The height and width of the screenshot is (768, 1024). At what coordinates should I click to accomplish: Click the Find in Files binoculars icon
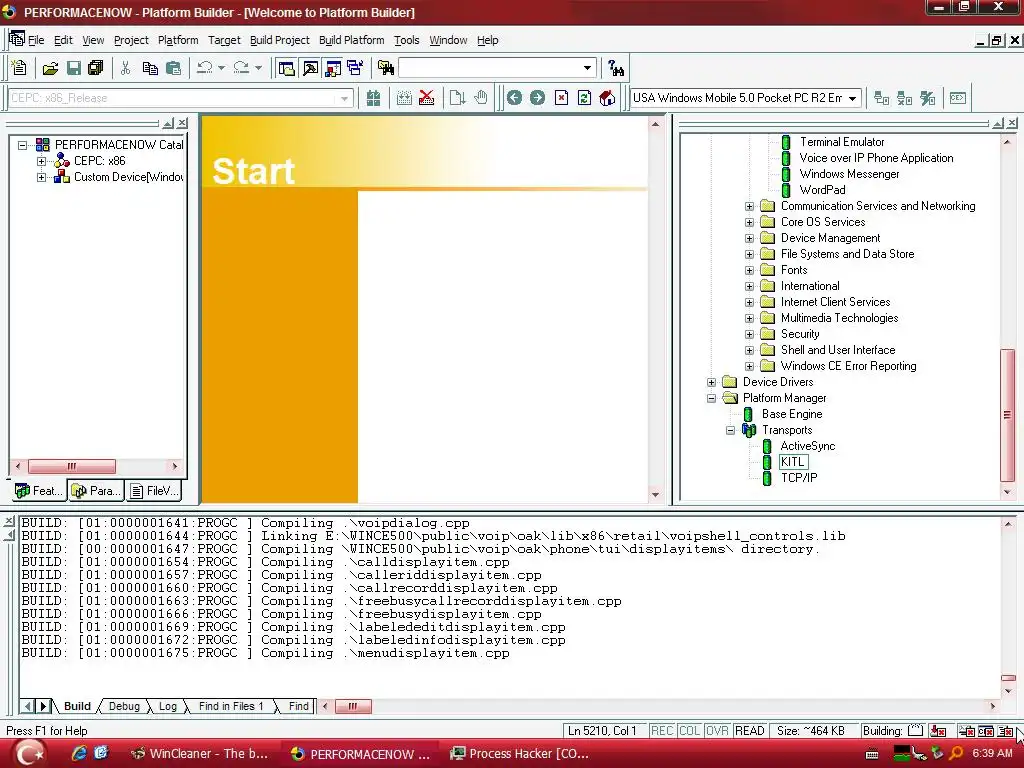[x=386, y=68]
